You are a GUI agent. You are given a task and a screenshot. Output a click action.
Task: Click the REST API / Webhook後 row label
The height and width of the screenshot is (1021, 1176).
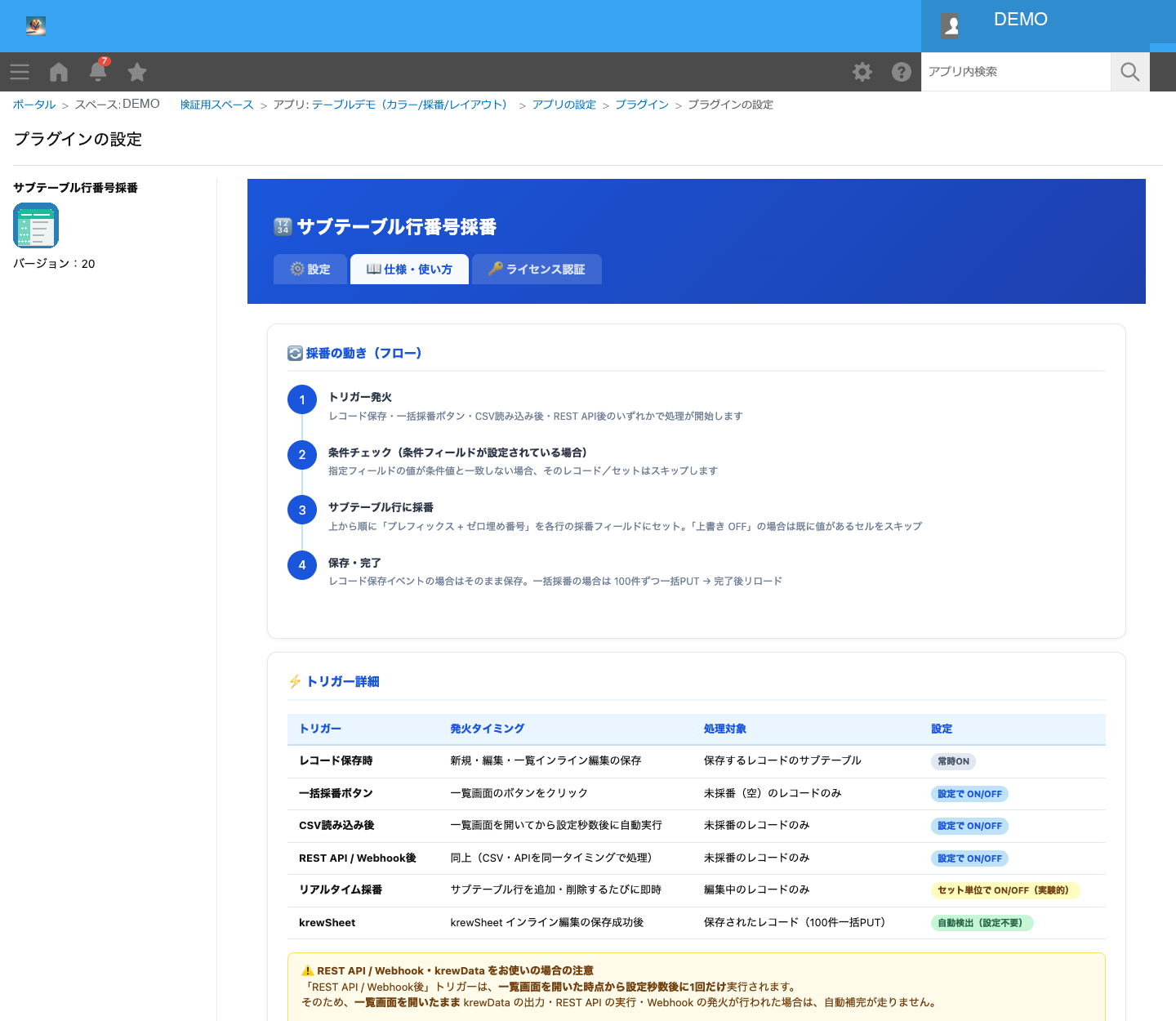pyautogui.click(x=358, y=858)
